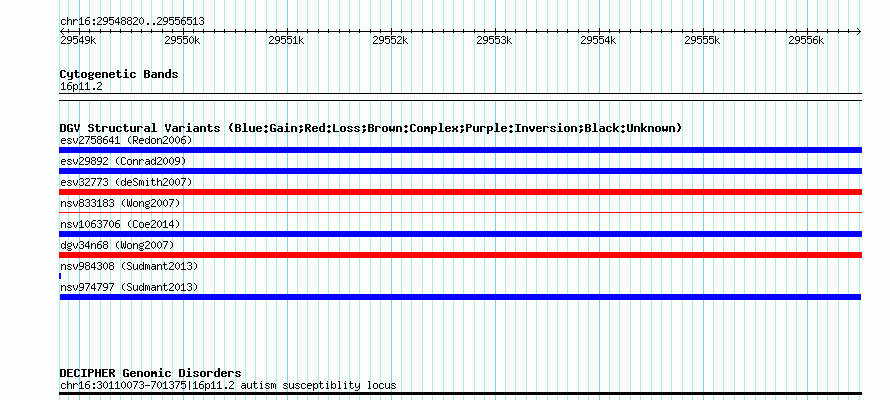Open the nsv1063706 (Coe2014) label
Screen dimensions: 890x400
[x=120, y=224]
